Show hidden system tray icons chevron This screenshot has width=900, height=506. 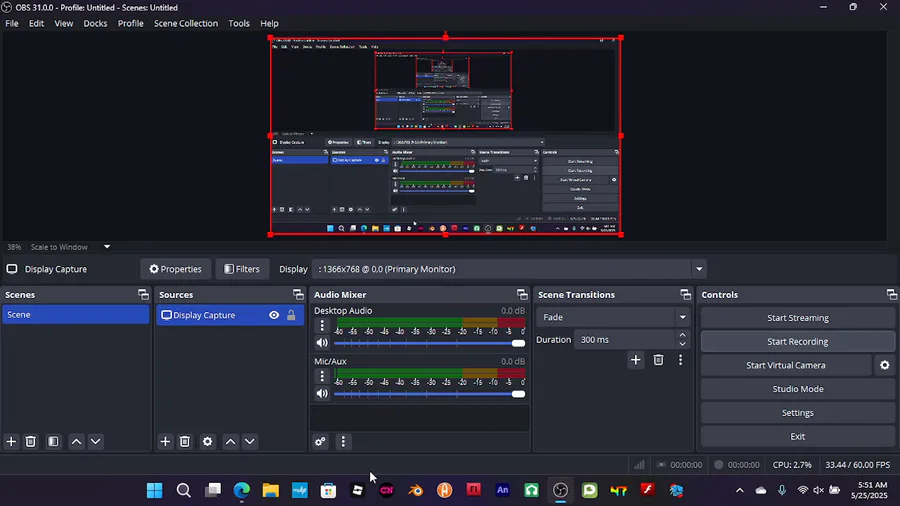pyautogui.click(x=739, y=490)
